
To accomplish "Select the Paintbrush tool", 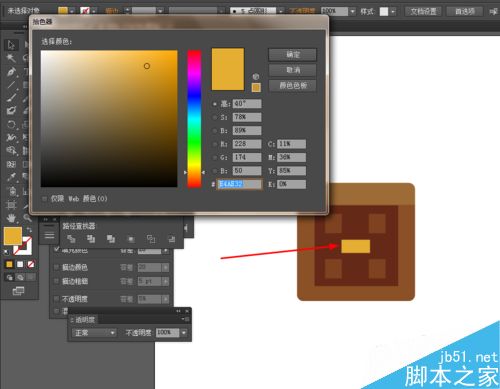I will pos(11,98).
